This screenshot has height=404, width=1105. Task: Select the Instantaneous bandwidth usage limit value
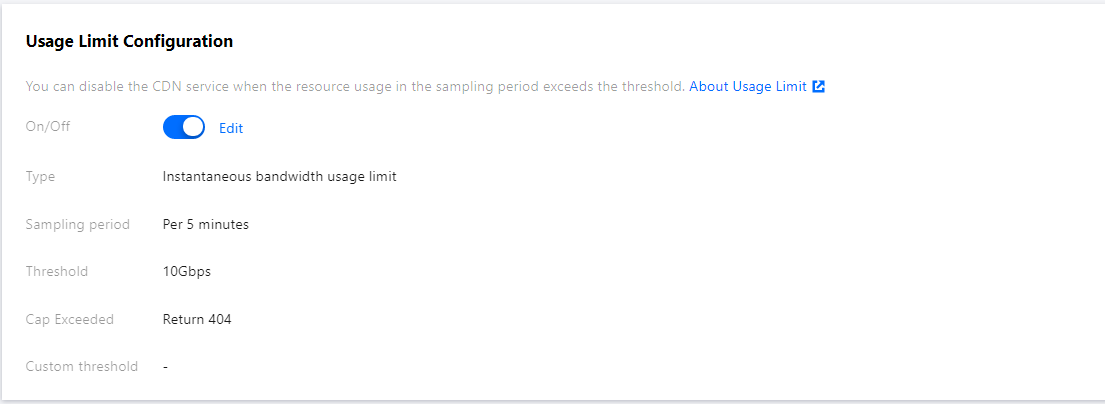(279, 177)
